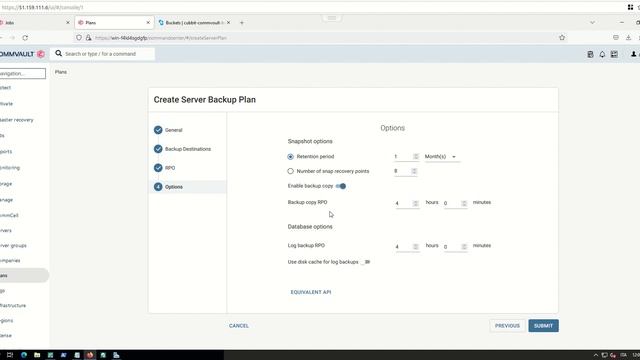Select Number of snap recovery points radio
The image size is (640, 360).
(290, 171)
